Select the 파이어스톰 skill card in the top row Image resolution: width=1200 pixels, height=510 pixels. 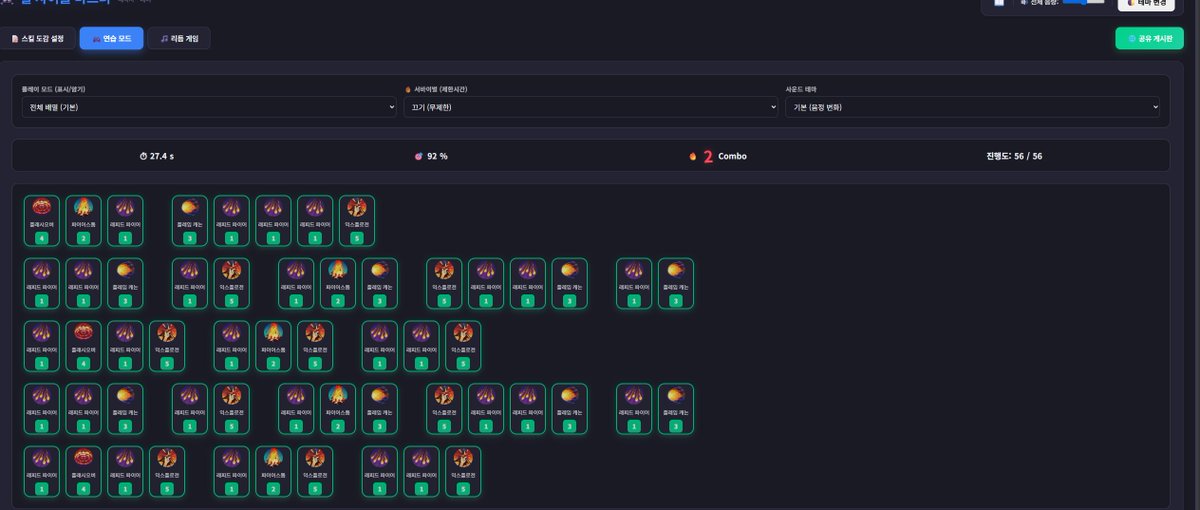tap(84, 221)
